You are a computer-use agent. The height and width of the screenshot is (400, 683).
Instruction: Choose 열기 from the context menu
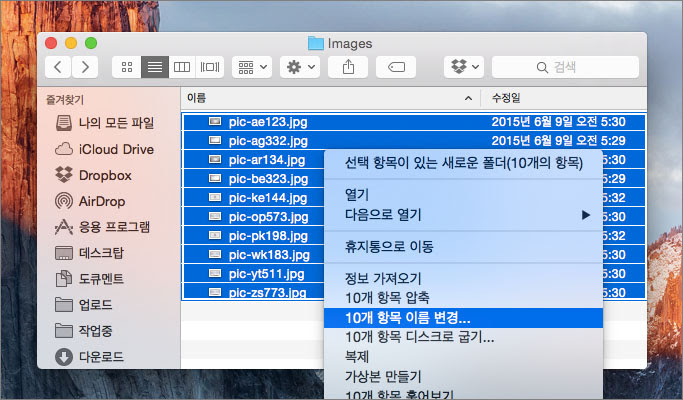(463, 194)
